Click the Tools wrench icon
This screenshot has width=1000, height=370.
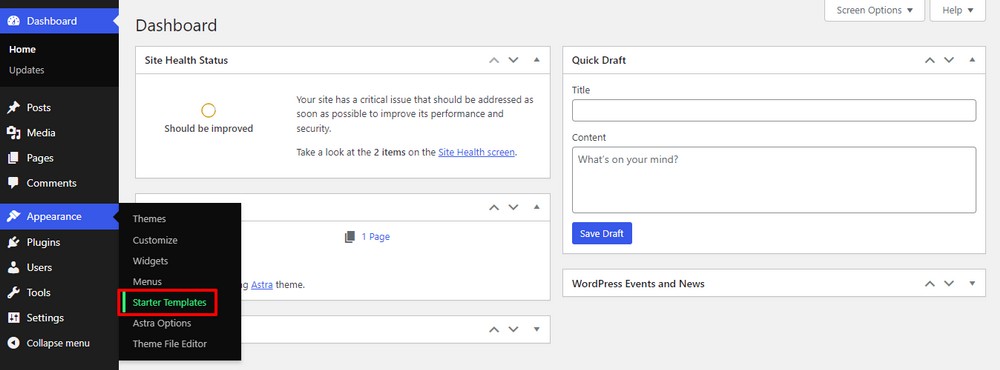point(13,293)
